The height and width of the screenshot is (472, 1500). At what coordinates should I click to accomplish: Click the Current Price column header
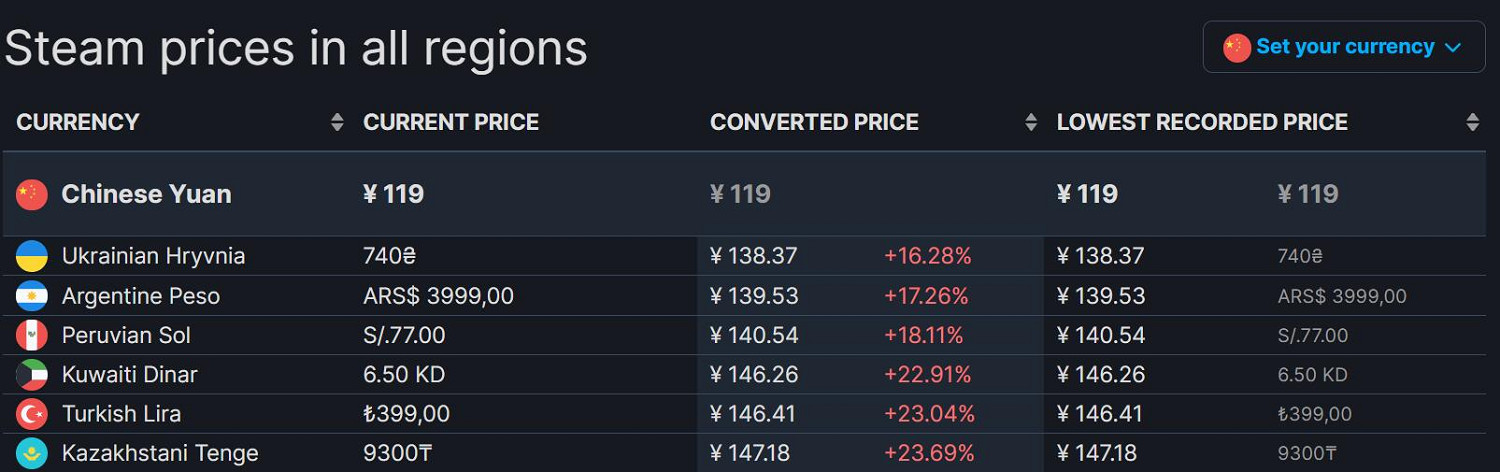click(x=451, y=122)
